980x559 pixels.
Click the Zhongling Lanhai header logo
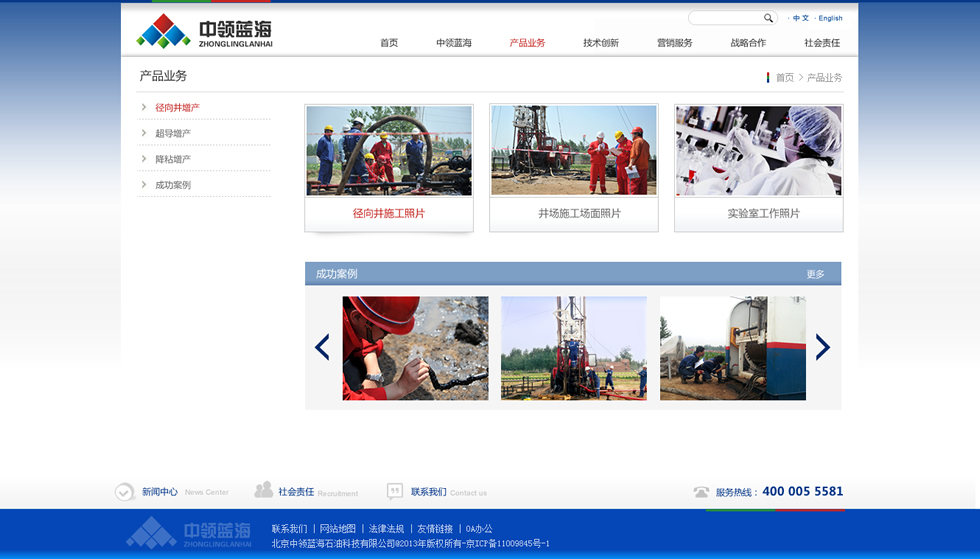(x=204, y=32)
